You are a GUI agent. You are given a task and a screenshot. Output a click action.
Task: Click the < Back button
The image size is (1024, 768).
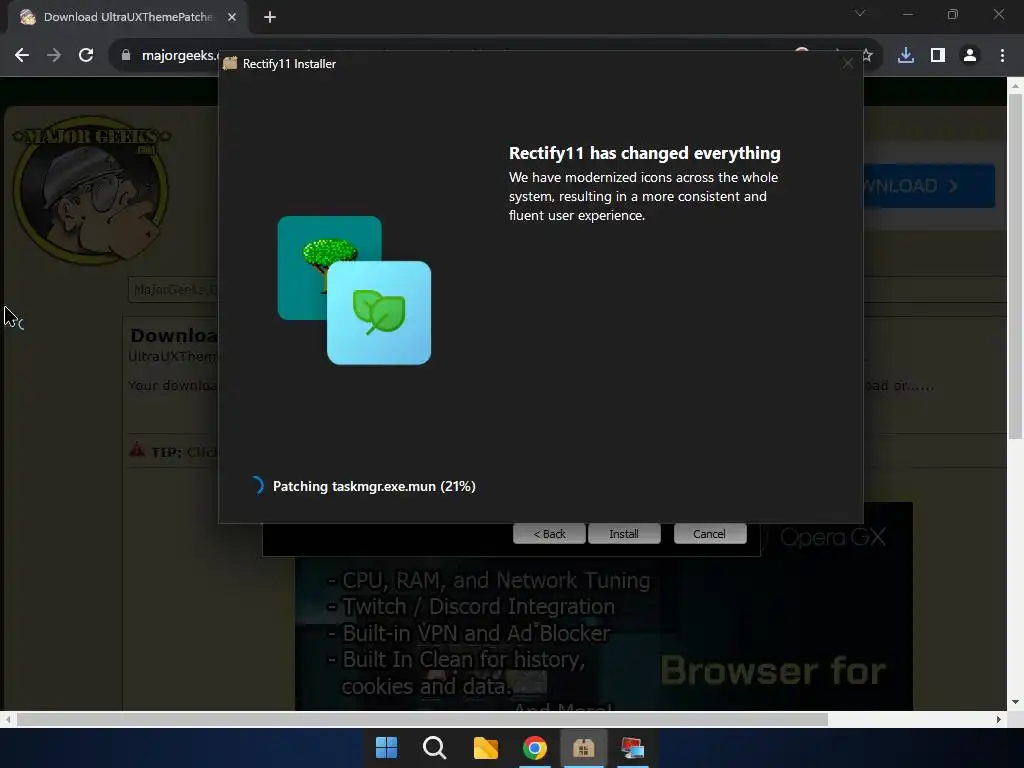pyautogui.click(x=549, y=534)
